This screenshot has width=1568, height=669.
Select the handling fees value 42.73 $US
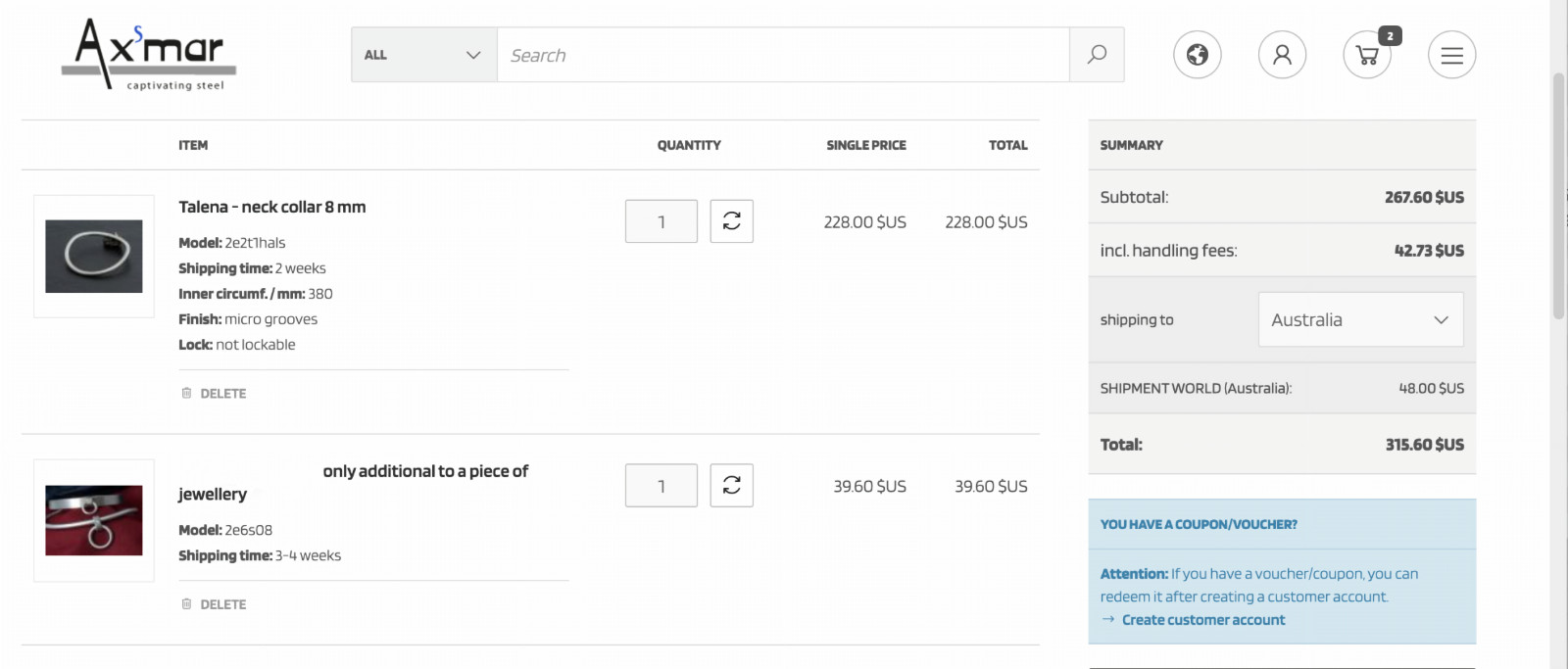coord(1430,251)
